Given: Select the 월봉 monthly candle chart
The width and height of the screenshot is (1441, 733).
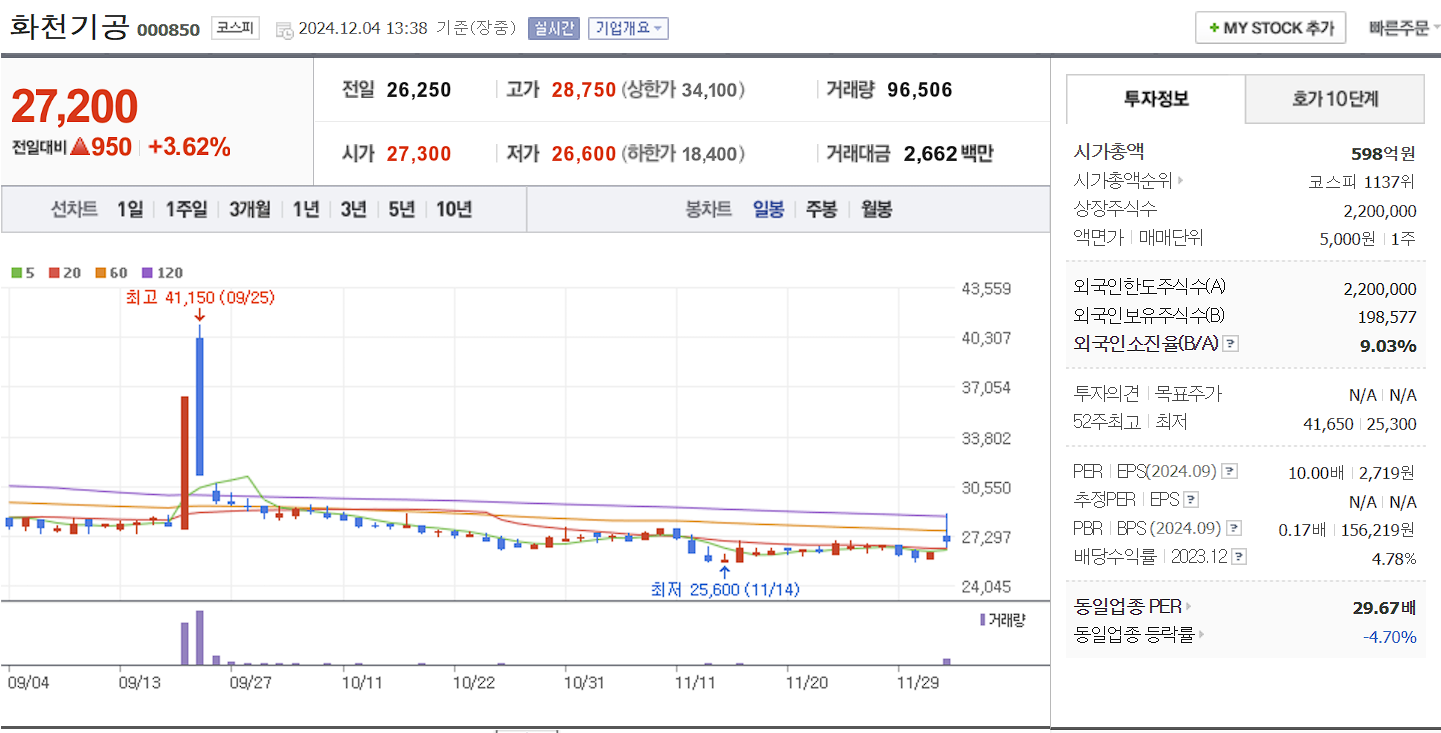Looking at the screenshot, I should [x=877, y=209].
